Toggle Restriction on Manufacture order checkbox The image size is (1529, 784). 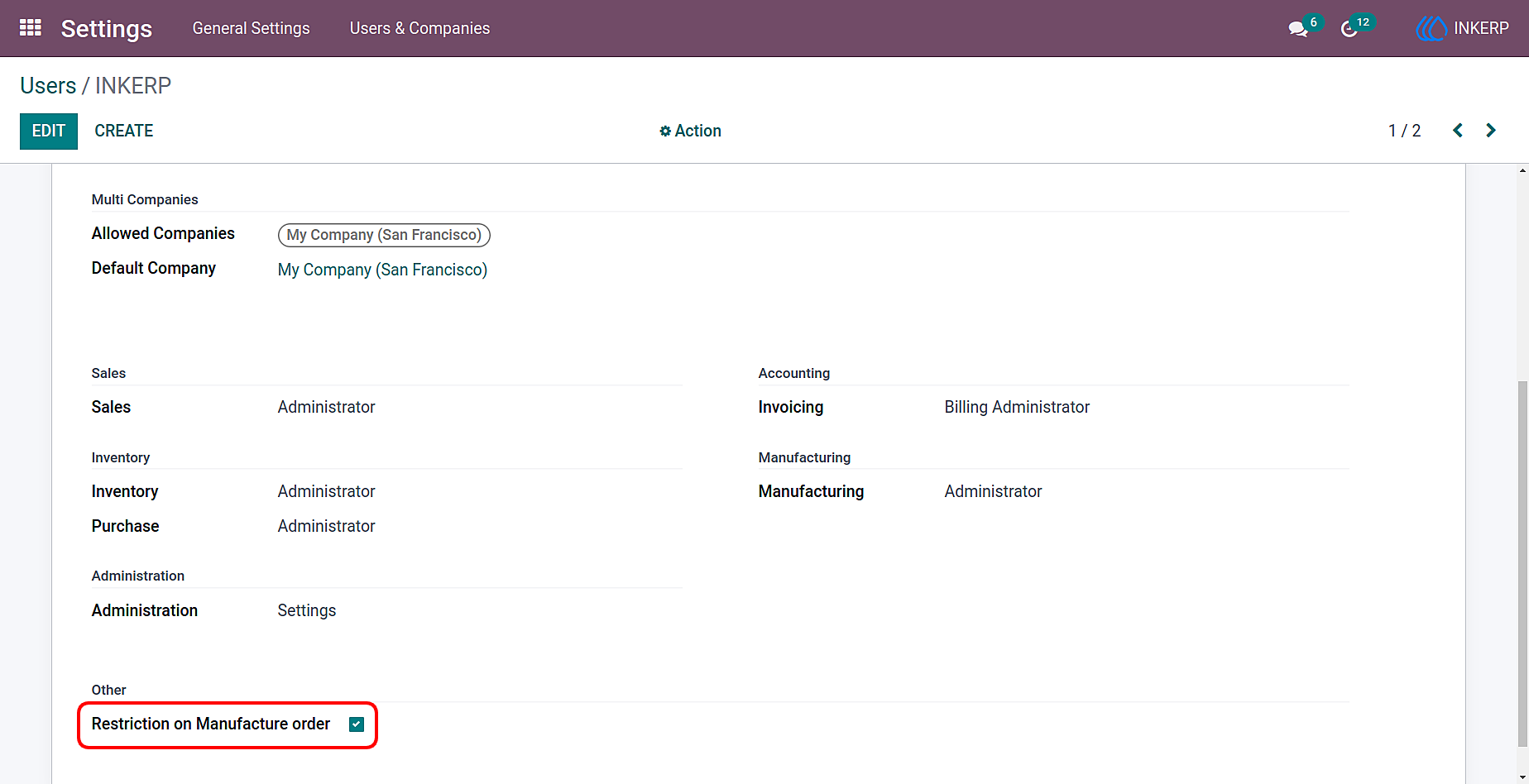point(357,724)
